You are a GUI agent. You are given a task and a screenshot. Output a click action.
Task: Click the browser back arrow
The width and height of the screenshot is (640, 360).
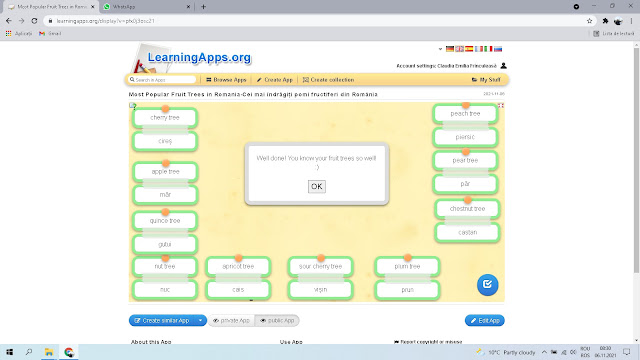(9, 21)
